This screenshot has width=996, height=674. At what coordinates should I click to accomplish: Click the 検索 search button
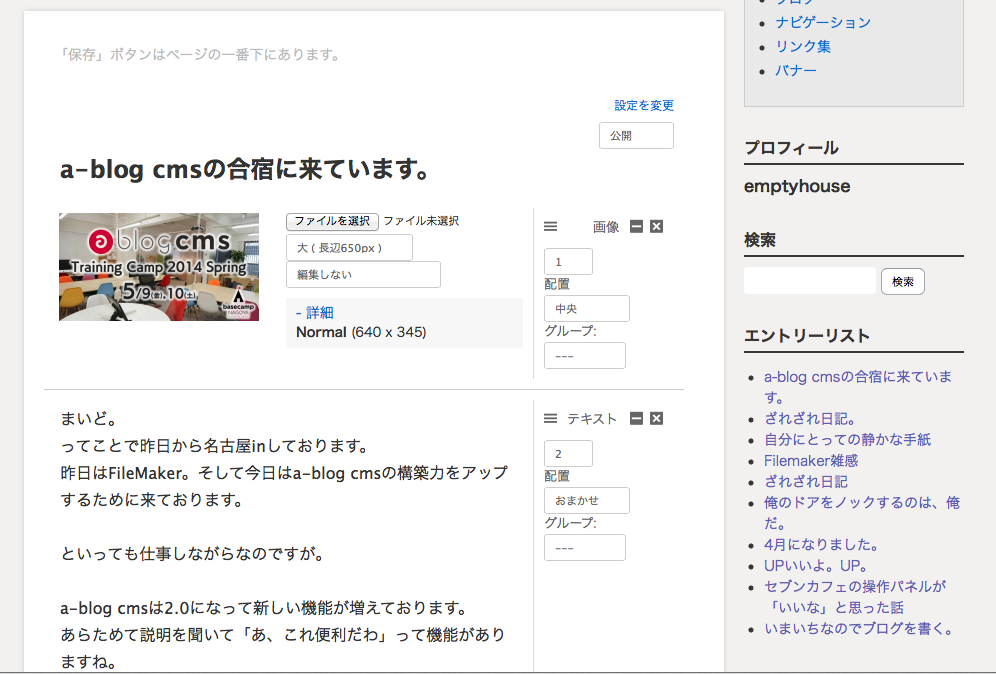pos(903,281)
